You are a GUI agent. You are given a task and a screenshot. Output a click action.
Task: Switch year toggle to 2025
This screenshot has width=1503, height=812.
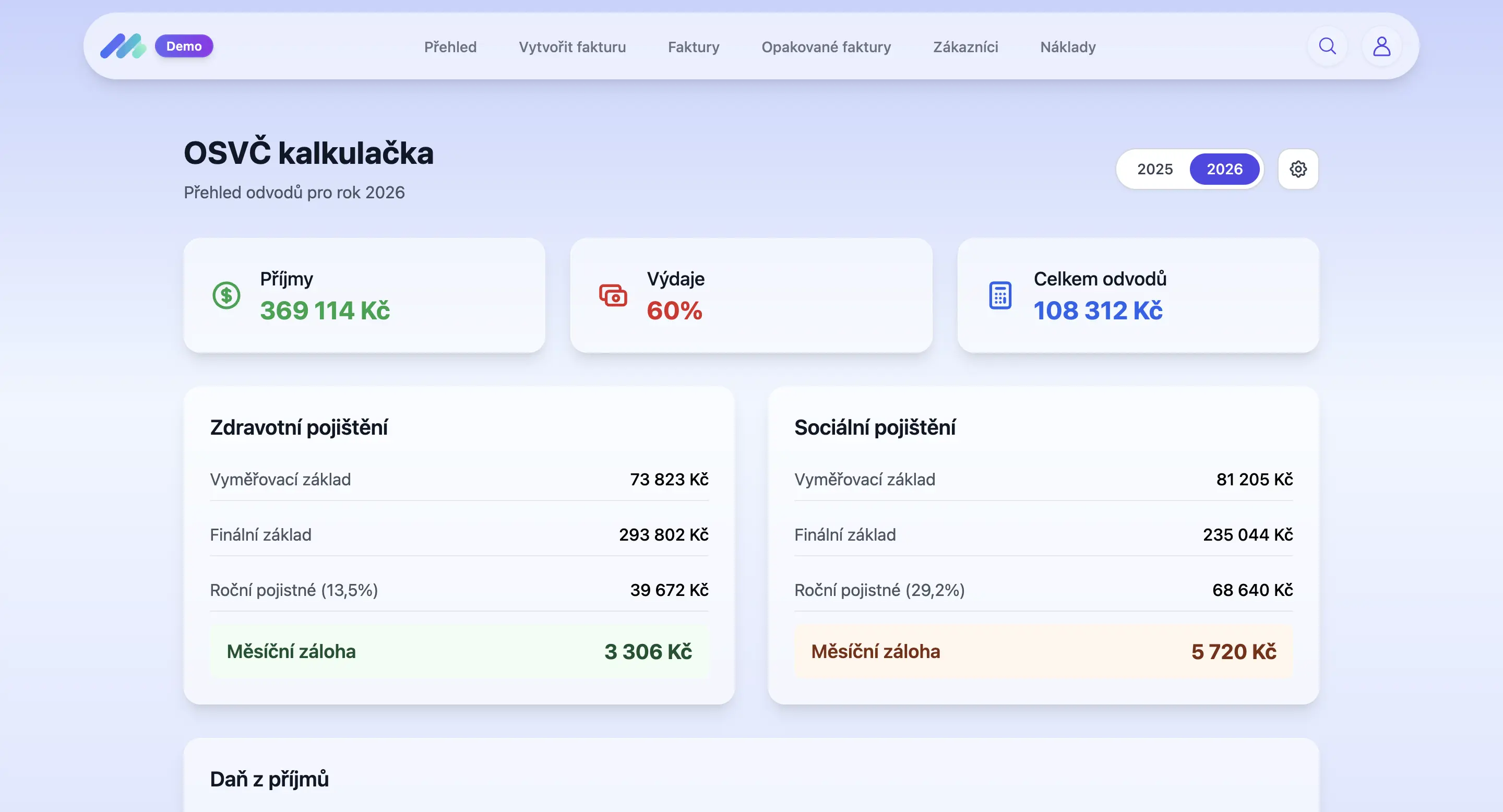click(1154, 169)
